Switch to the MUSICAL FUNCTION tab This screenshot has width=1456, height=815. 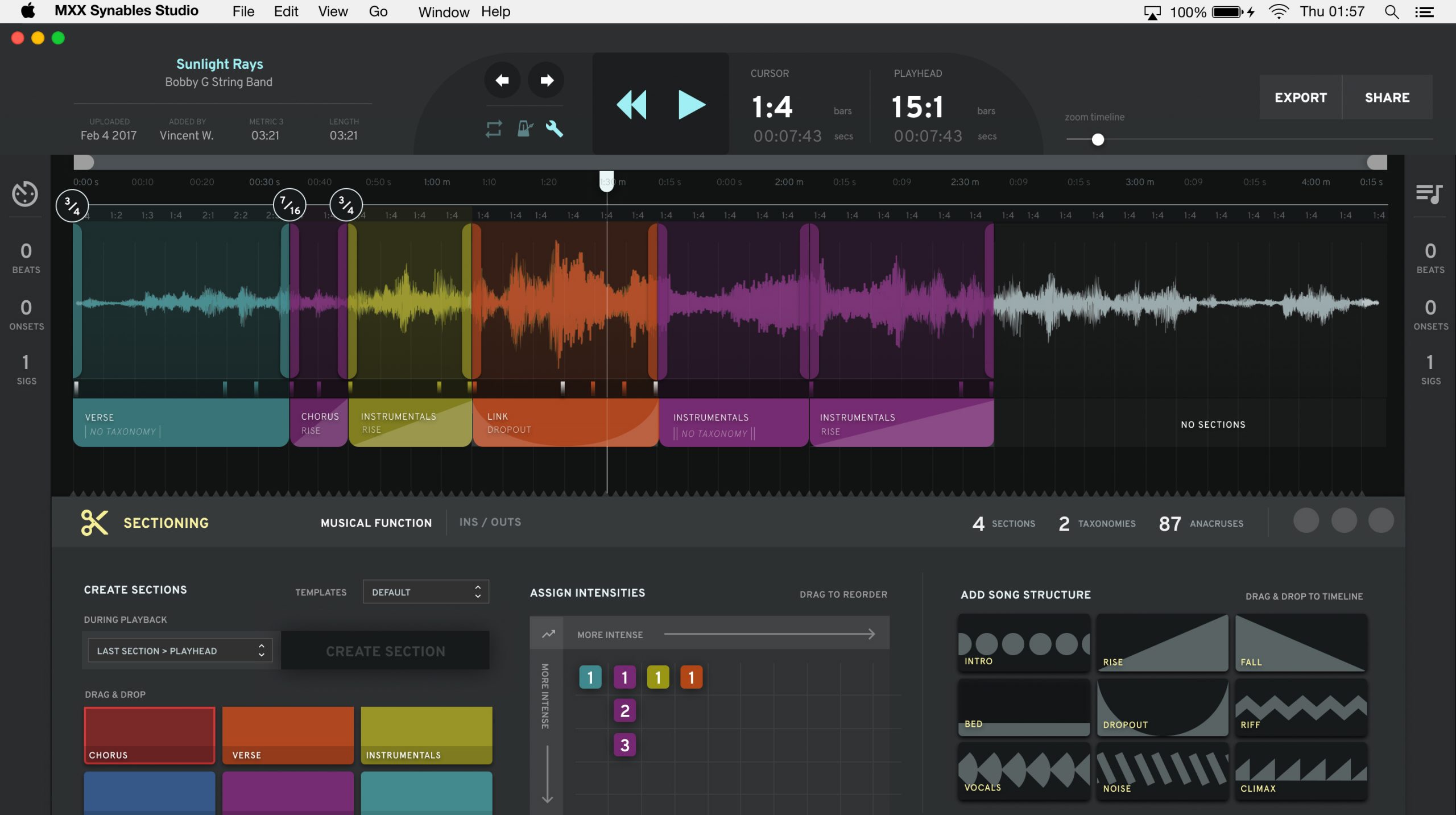[376, 523]
